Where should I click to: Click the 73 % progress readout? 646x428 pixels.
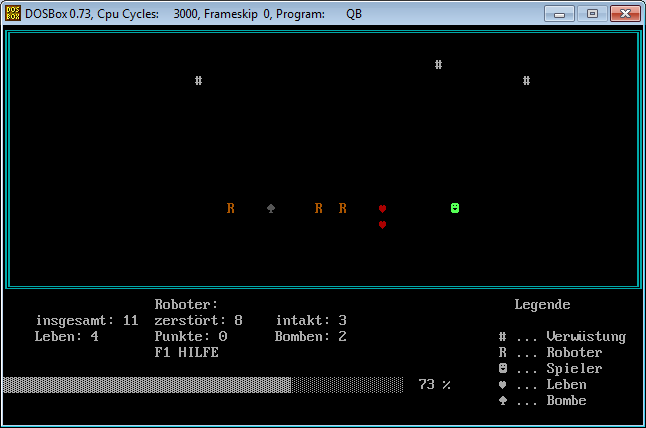[434, 385]
